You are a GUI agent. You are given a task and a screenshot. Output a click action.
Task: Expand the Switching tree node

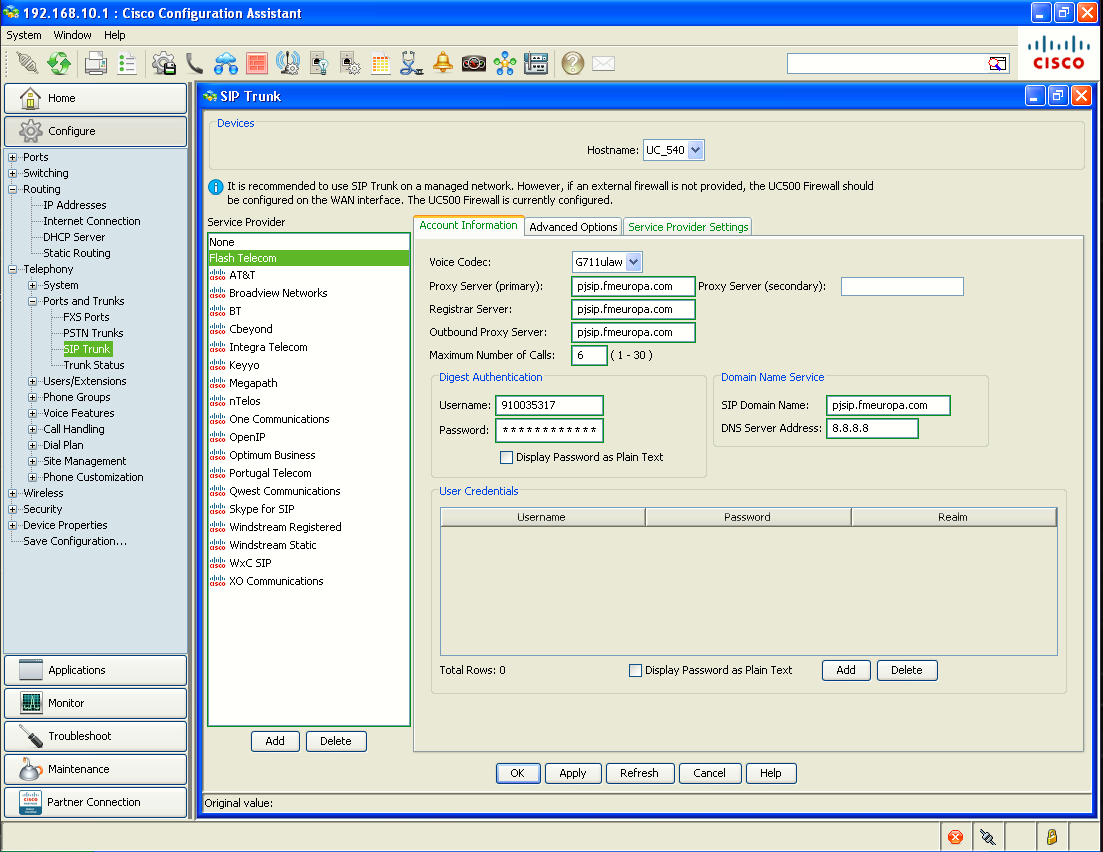click(x=13, y=173)
